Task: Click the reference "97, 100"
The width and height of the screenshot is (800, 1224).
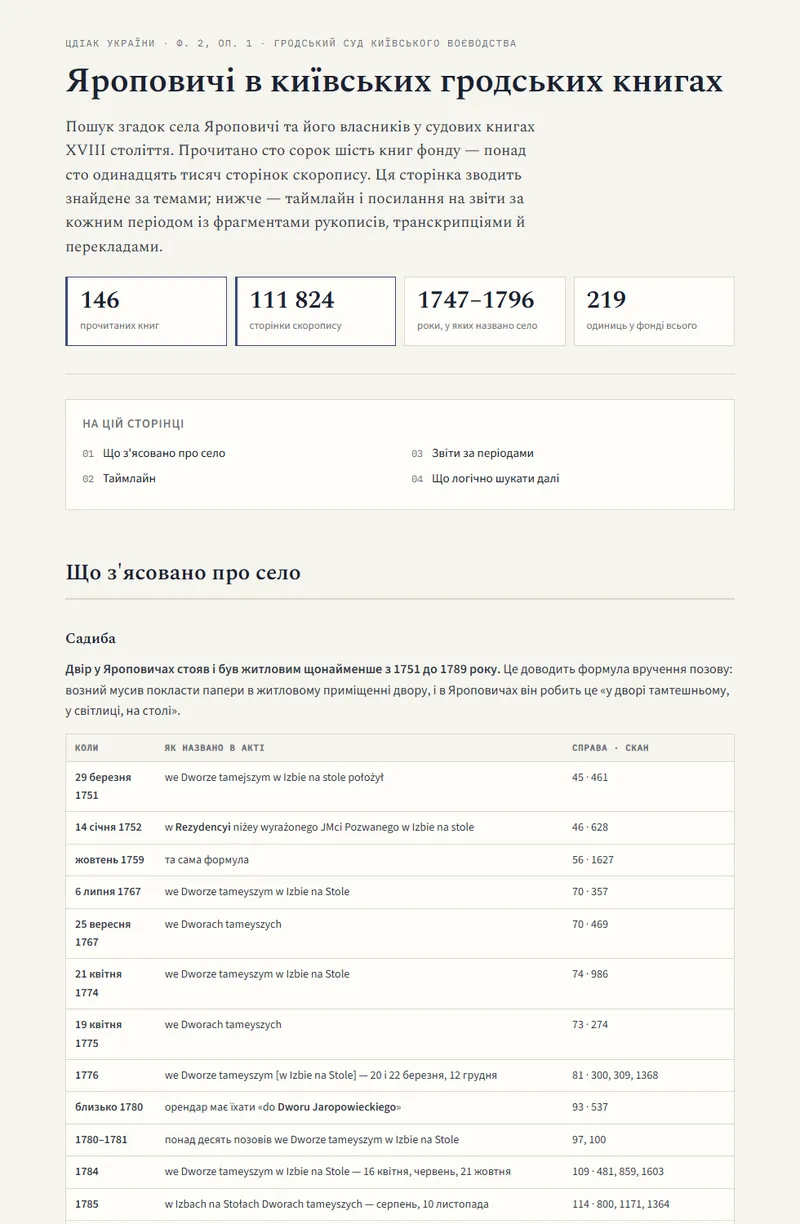Action: click(x=589, y=1139)
